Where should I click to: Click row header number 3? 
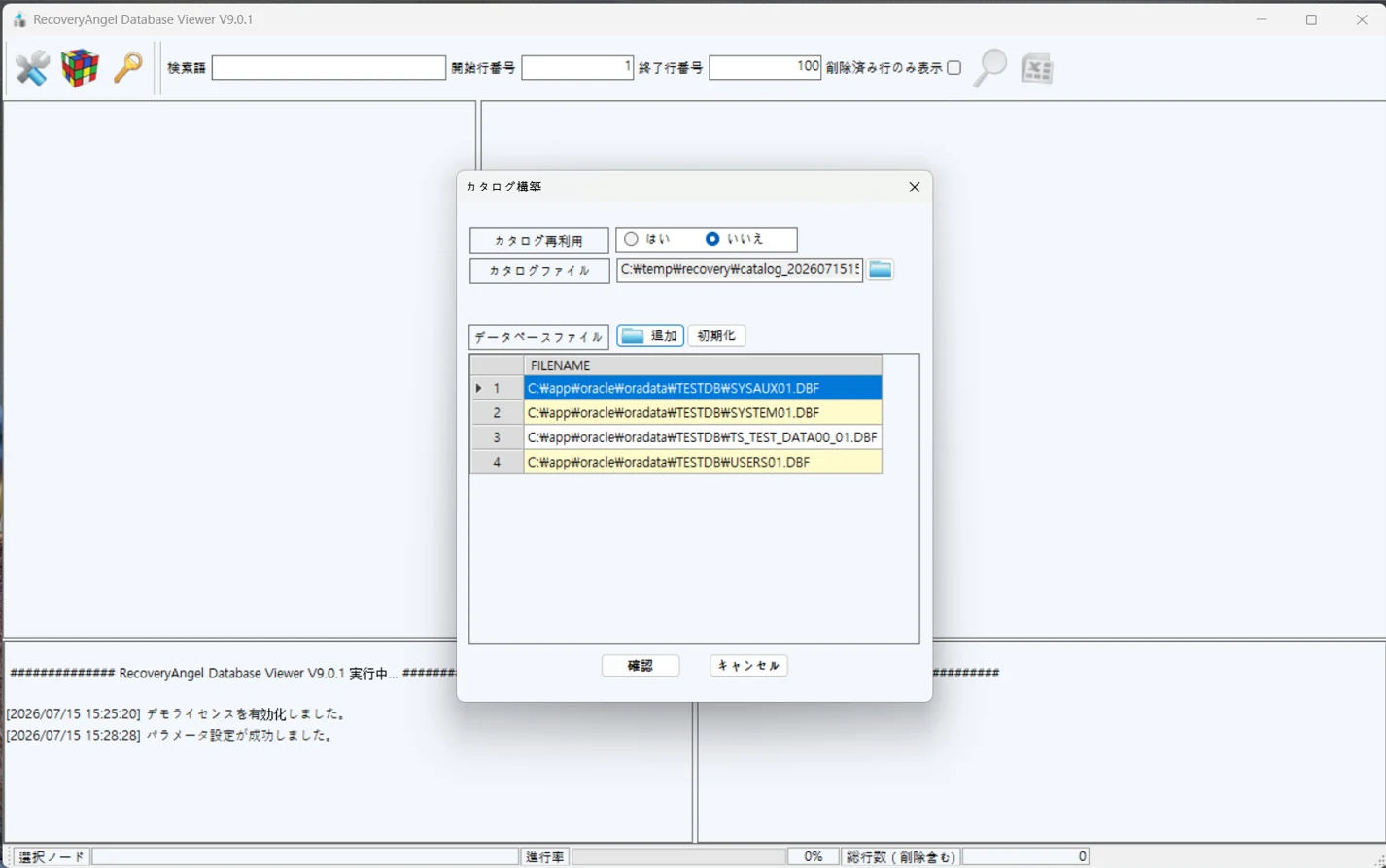497,437
